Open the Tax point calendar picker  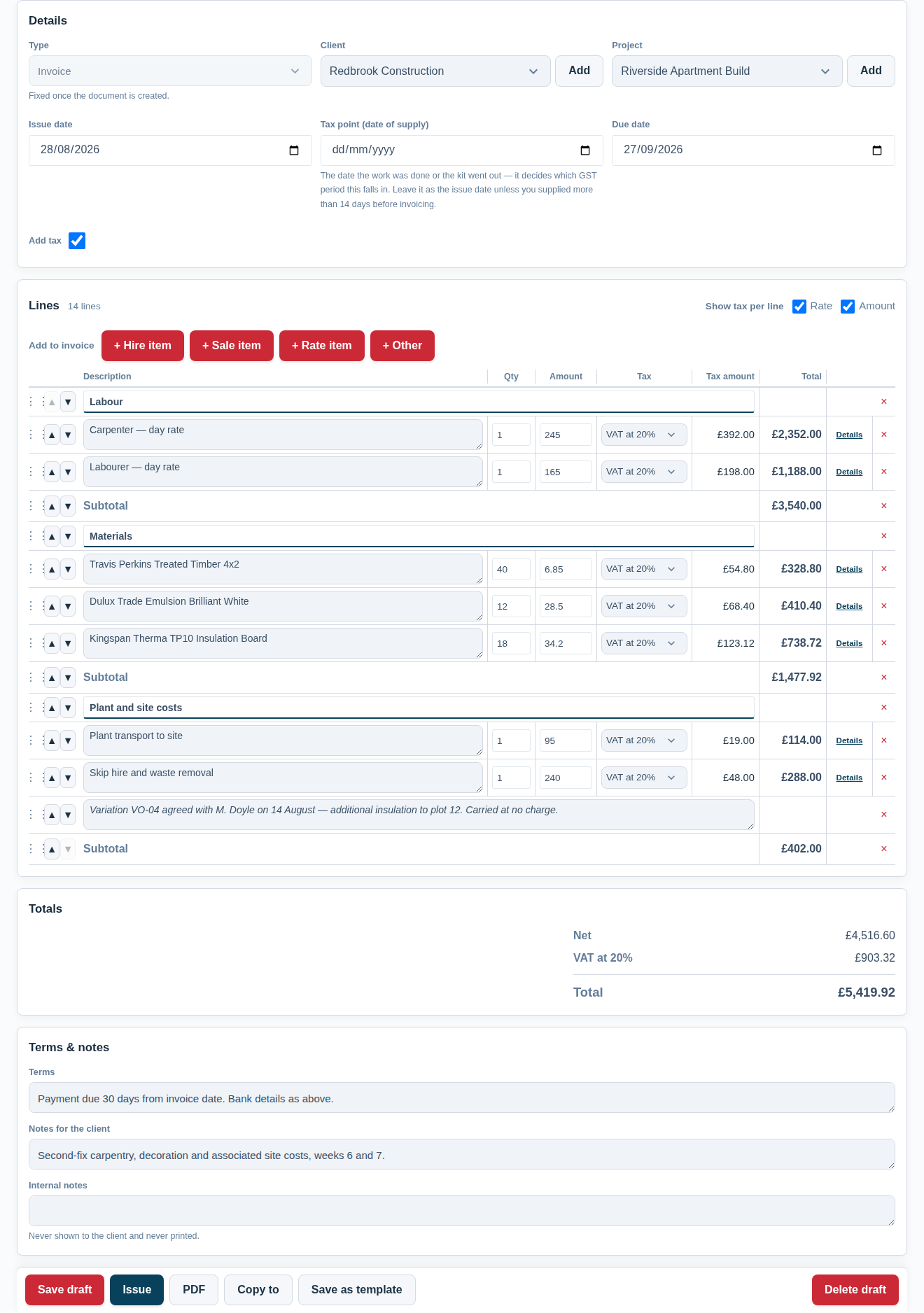point(585,150)
